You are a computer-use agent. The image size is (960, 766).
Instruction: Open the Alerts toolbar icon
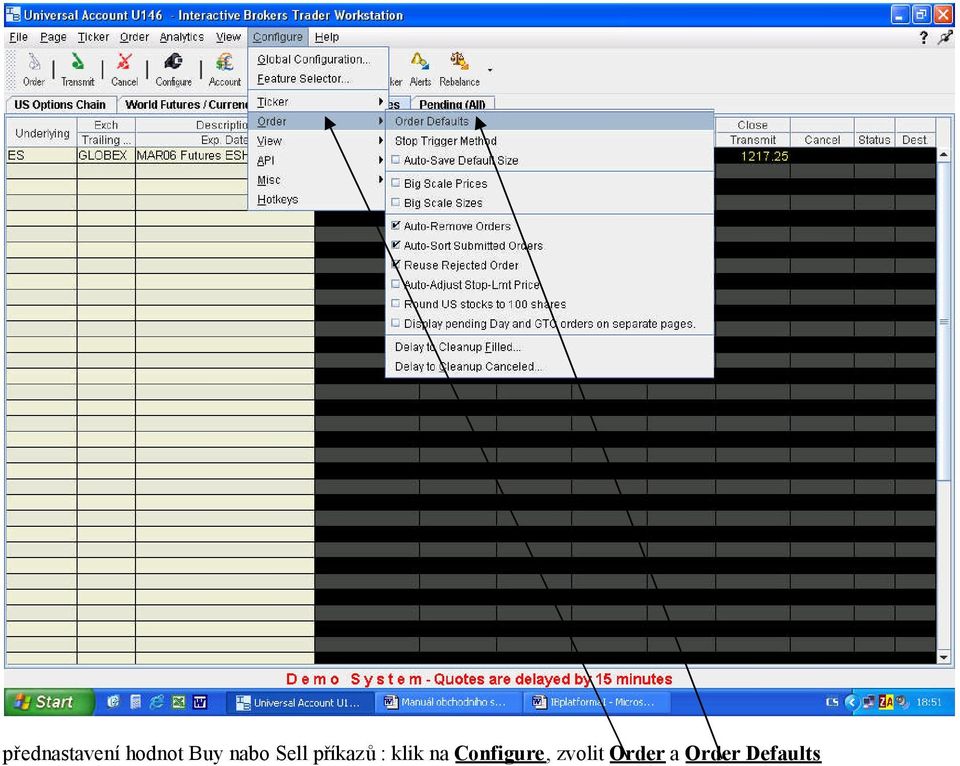[420, 69]
